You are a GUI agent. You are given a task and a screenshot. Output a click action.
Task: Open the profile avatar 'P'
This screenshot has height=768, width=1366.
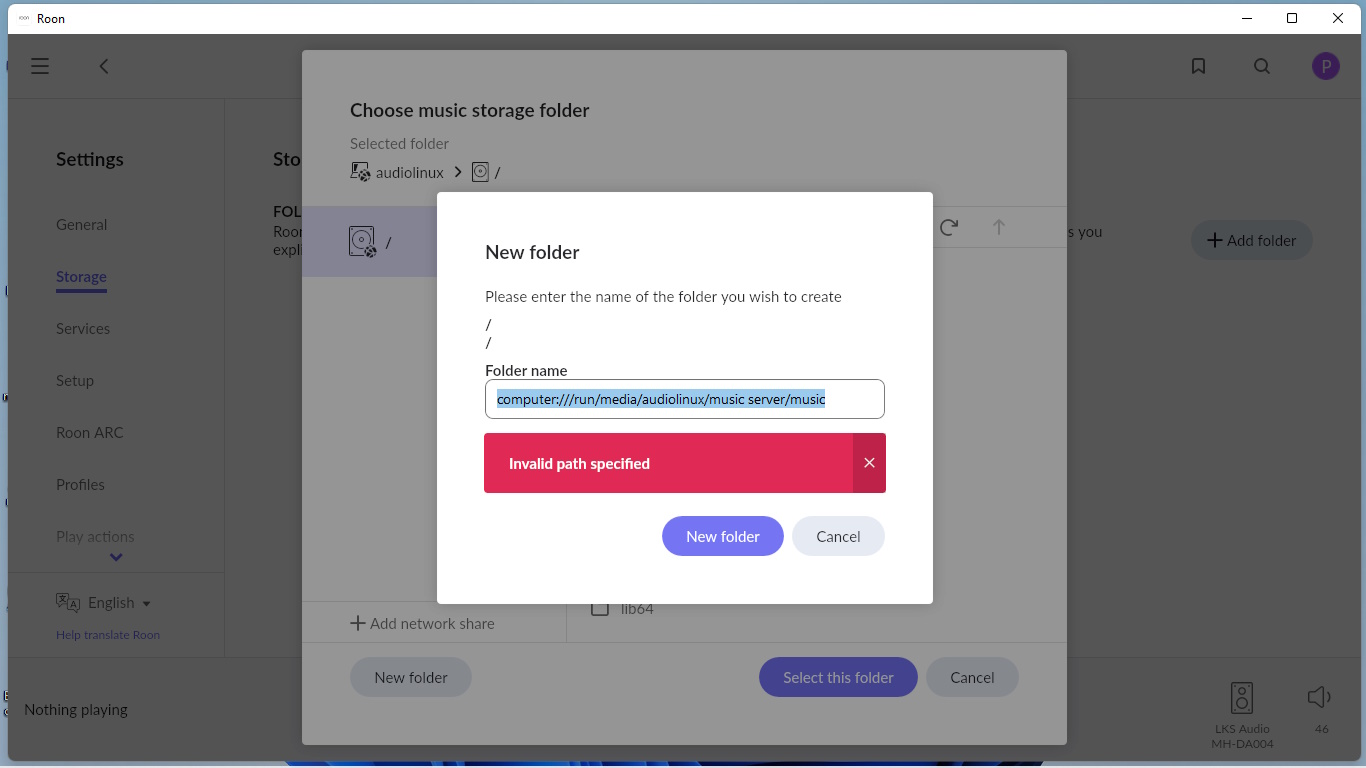[x=1326, y=66]
